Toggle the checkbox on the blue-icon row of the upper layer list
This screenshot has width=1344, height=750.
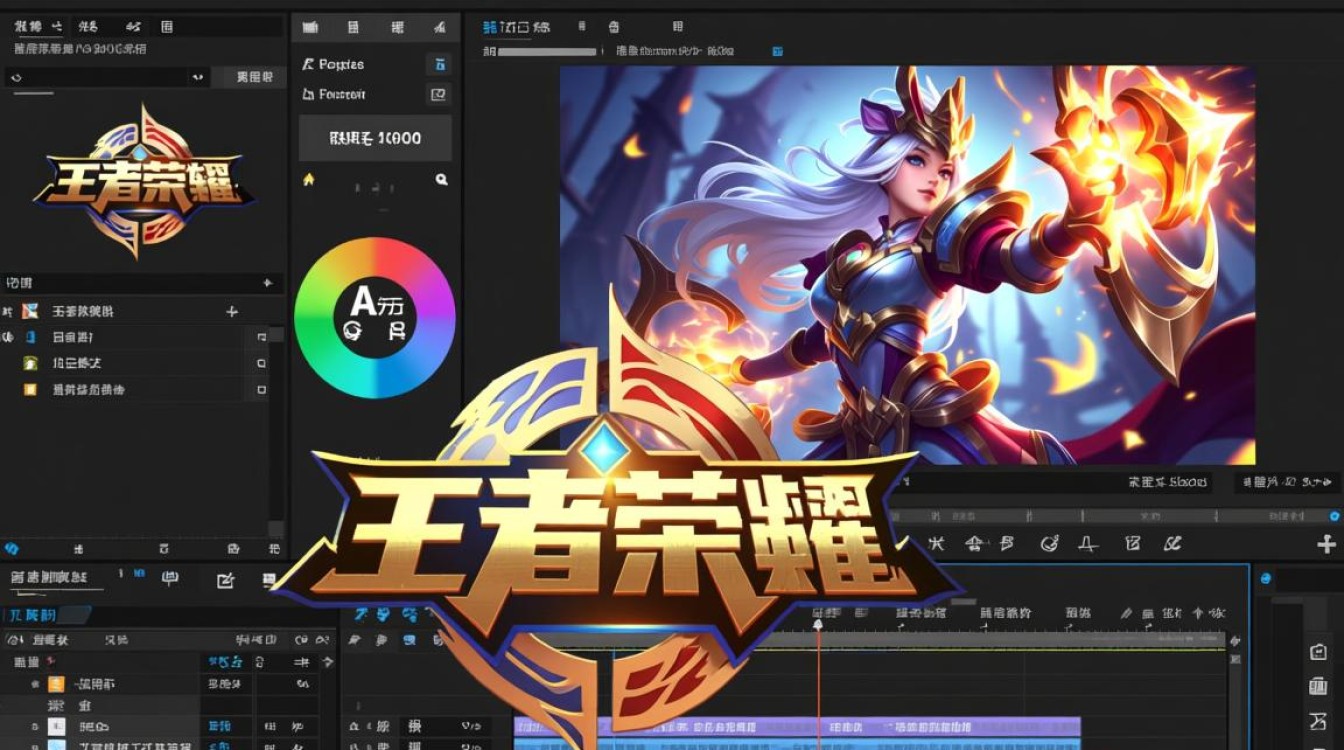pyautogui.click(x=261, y=337)
